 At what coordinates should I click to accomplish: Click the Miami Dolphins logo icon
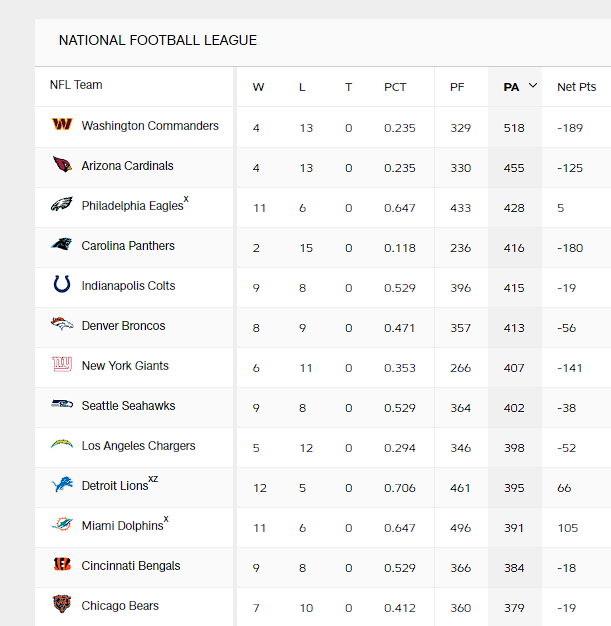[62, 526]
